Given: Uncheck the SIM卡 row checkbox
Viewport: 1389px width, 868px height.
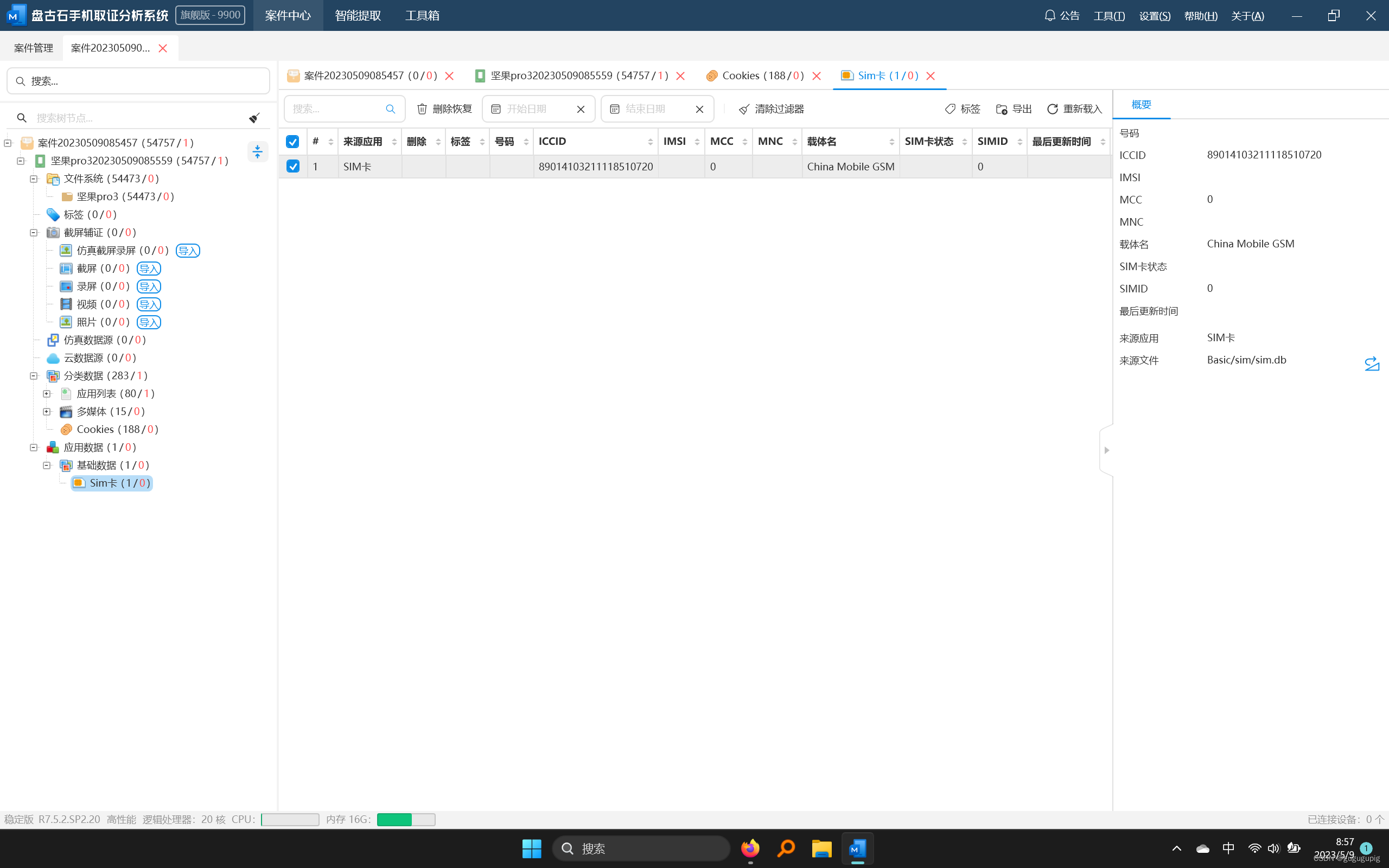Looking at the screenshot, I should tap(293, 167).
